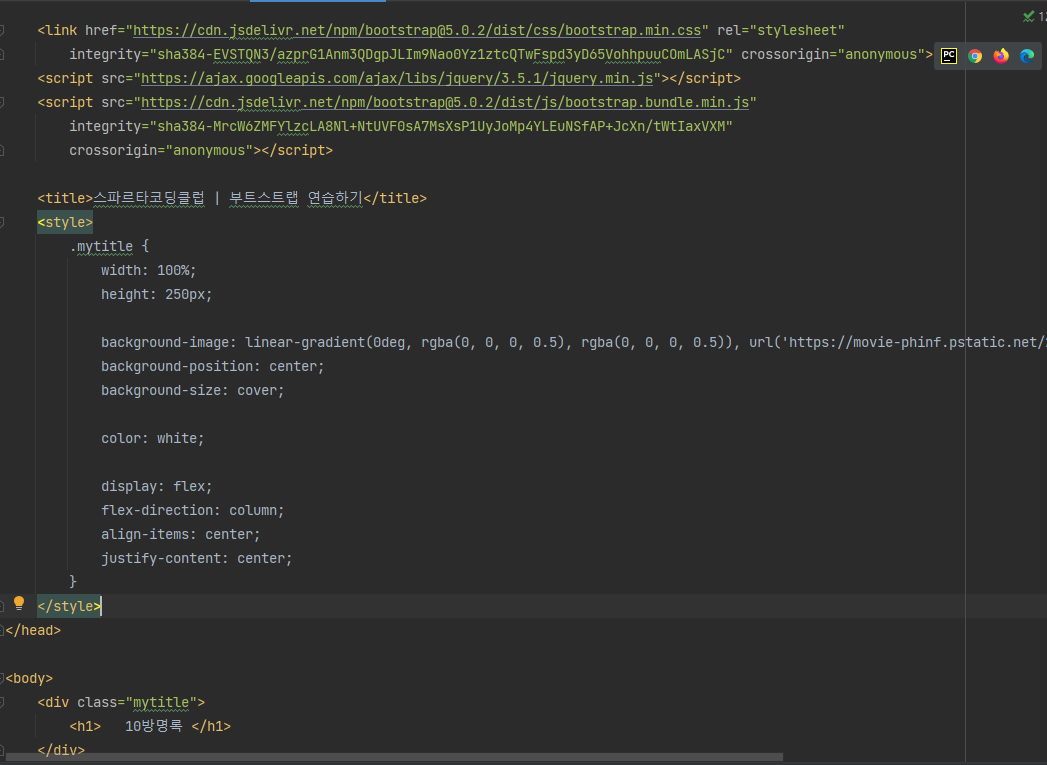Click 'background-position: center;' line
The image size is (1047, 765).
pos(212,366)
